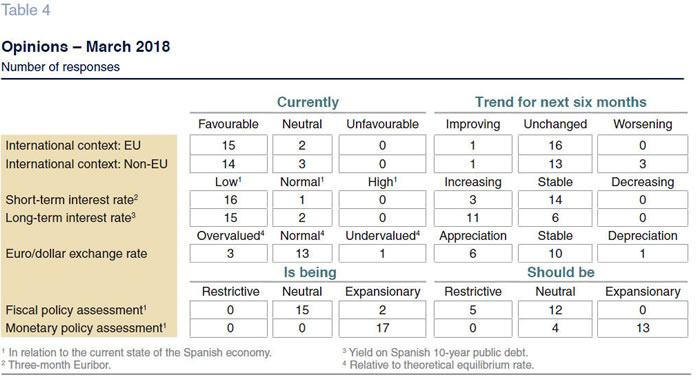
Task: Select the Is being section heading
Action: click(x=310, y=272)
